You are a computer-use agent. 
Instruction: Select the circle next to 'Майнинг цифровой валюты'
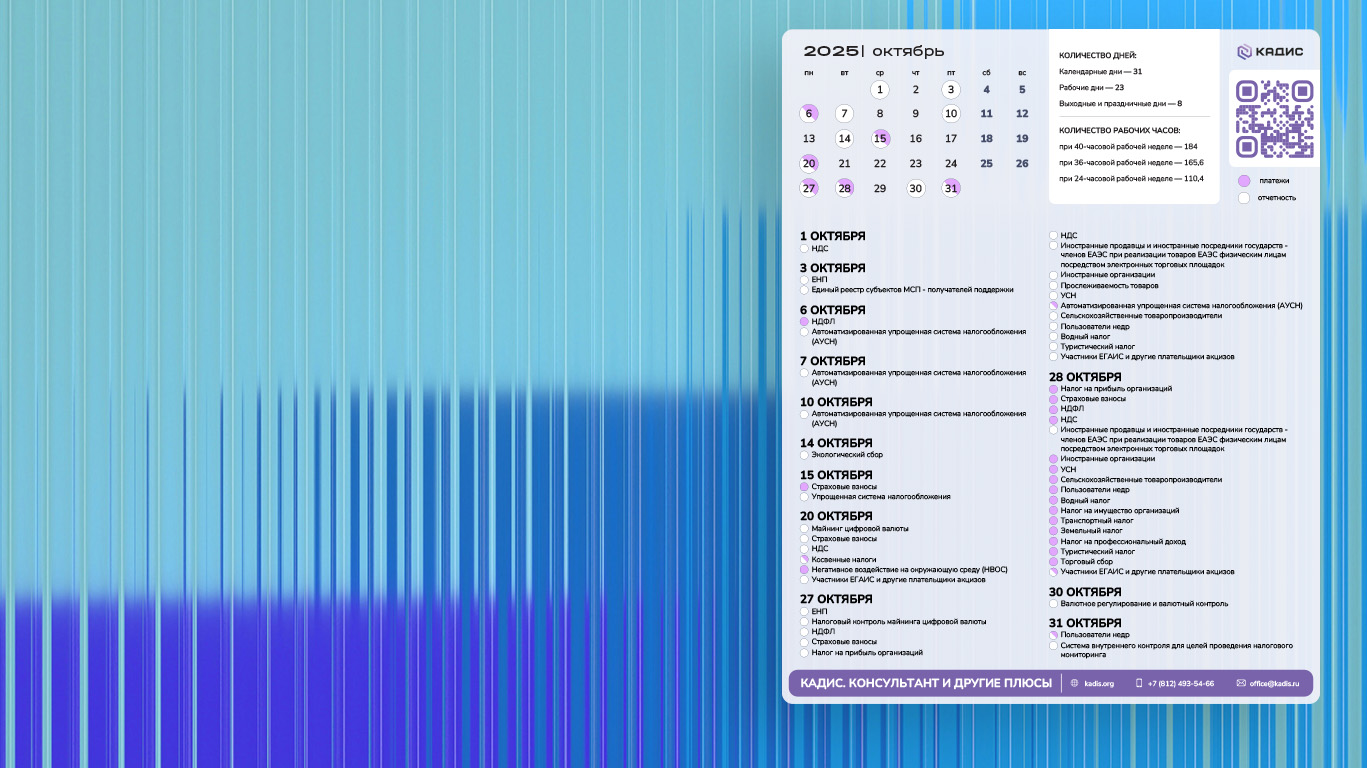point(804,528)
